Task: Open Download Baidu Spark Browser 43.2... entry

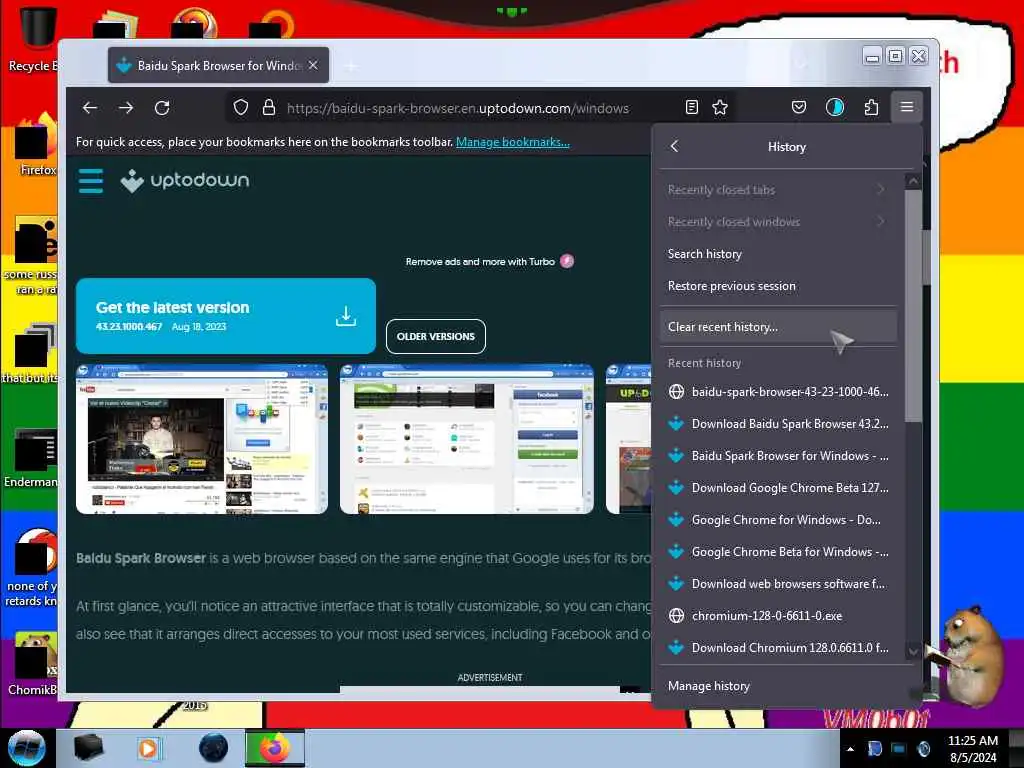Action: [x=778, y=424]
